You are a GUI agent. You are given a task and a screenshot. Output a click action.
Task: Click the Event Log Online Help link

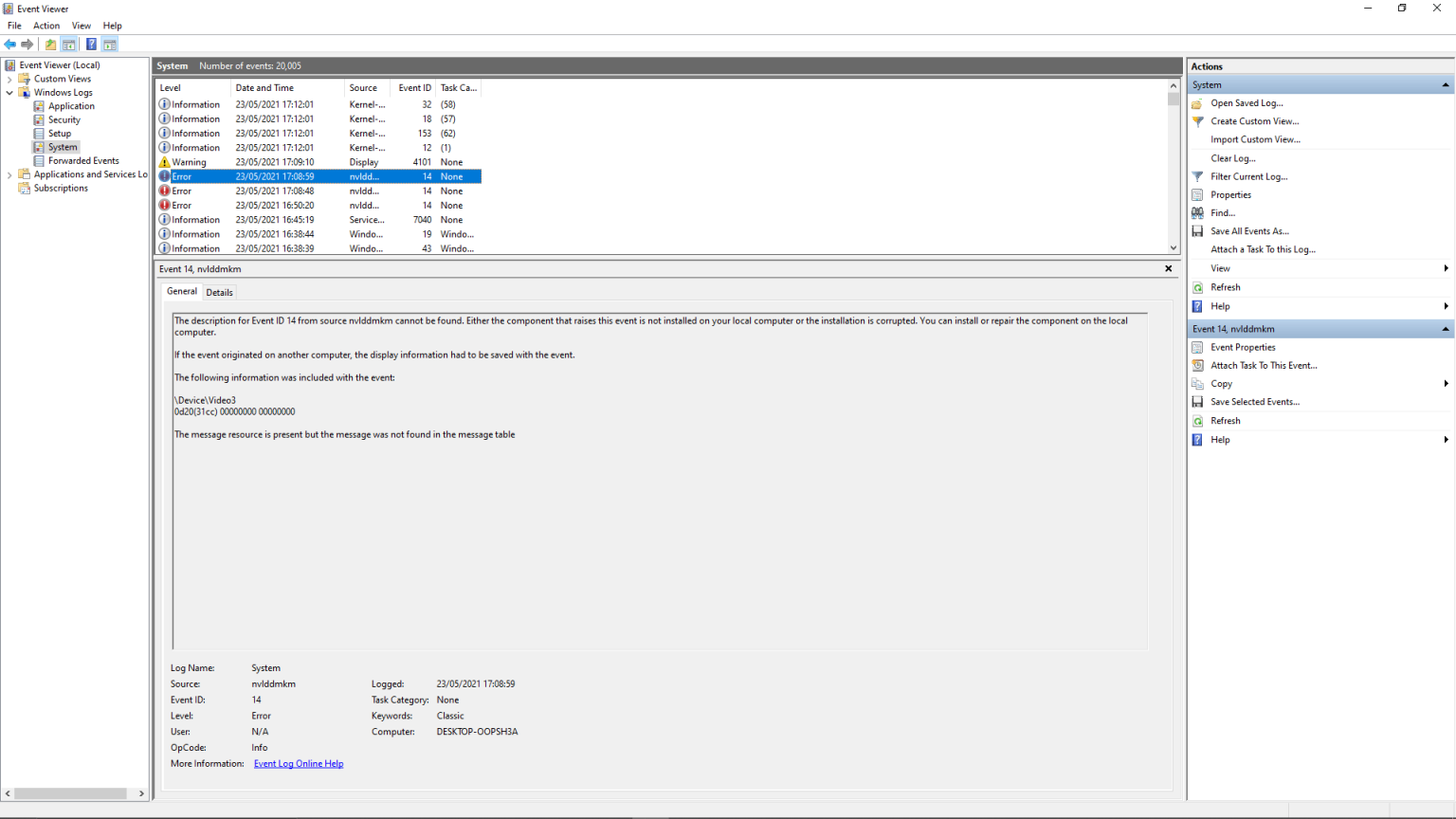click(298, 763)
